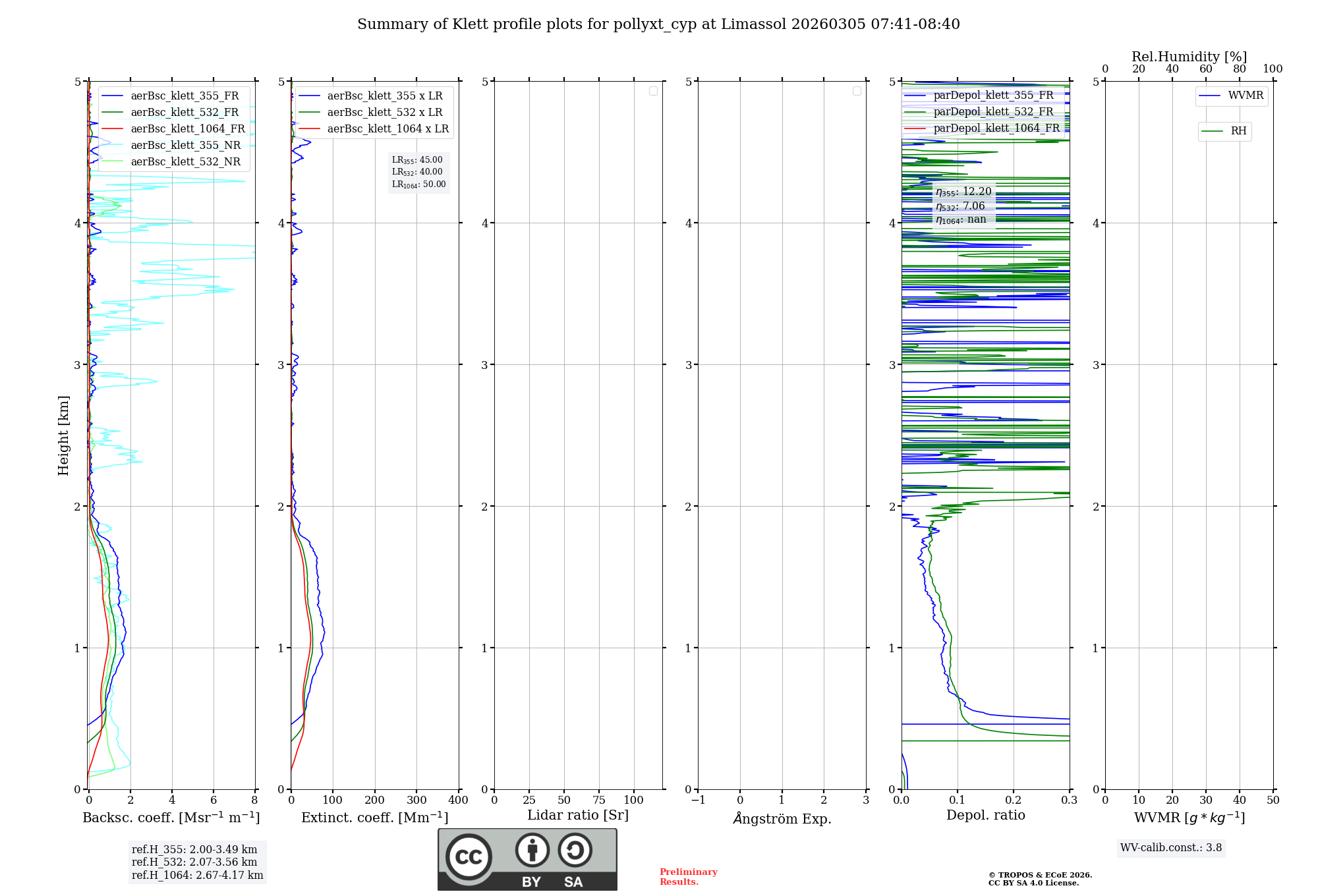Click the Summary of Klett profile plots title
1318x896 pixels.
pyautogui.click(x=658, y=24)
